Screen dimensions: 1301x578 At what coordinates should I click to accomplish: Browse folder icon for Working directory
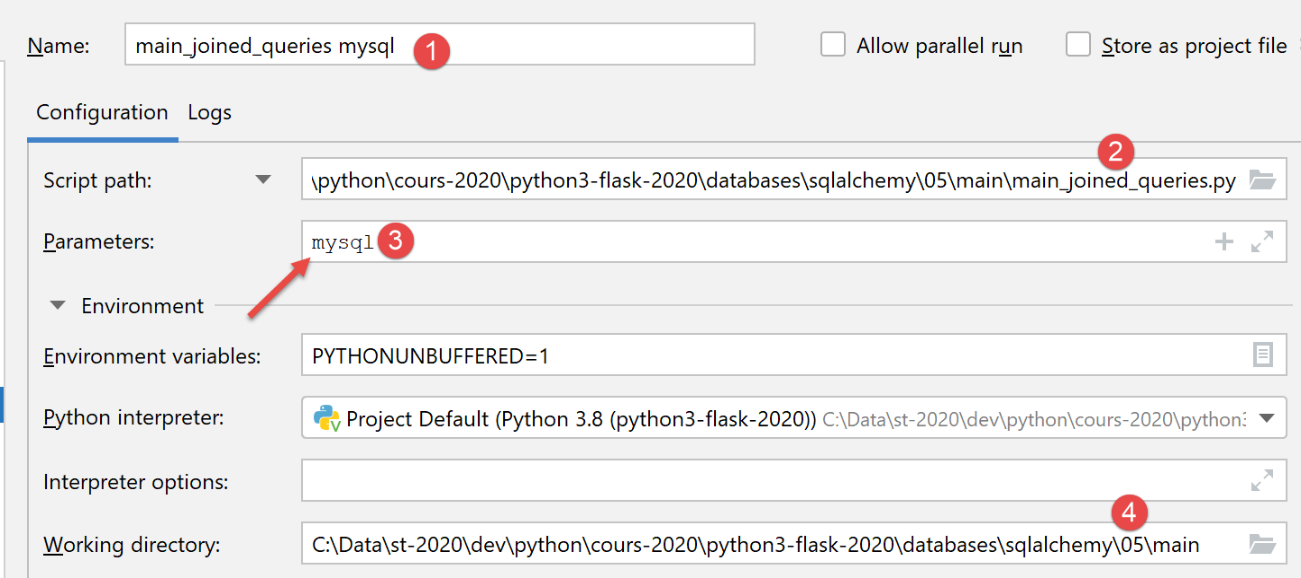(1262, 545)
